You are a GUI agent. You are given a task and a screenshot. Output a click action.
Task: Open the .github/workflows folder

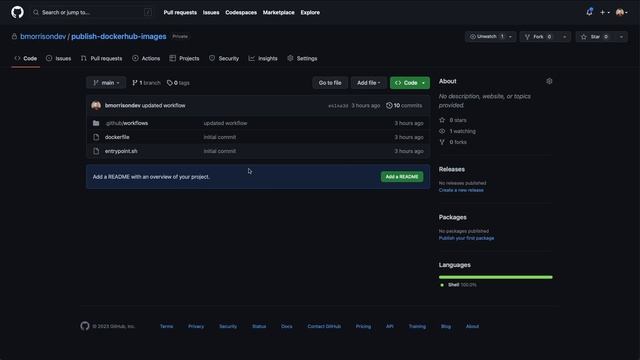(127, 123)
